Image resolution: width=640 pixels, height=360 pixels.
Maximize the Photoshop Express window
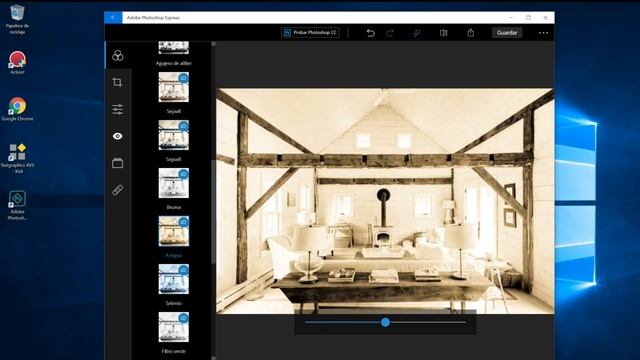(x=528, y=18)
